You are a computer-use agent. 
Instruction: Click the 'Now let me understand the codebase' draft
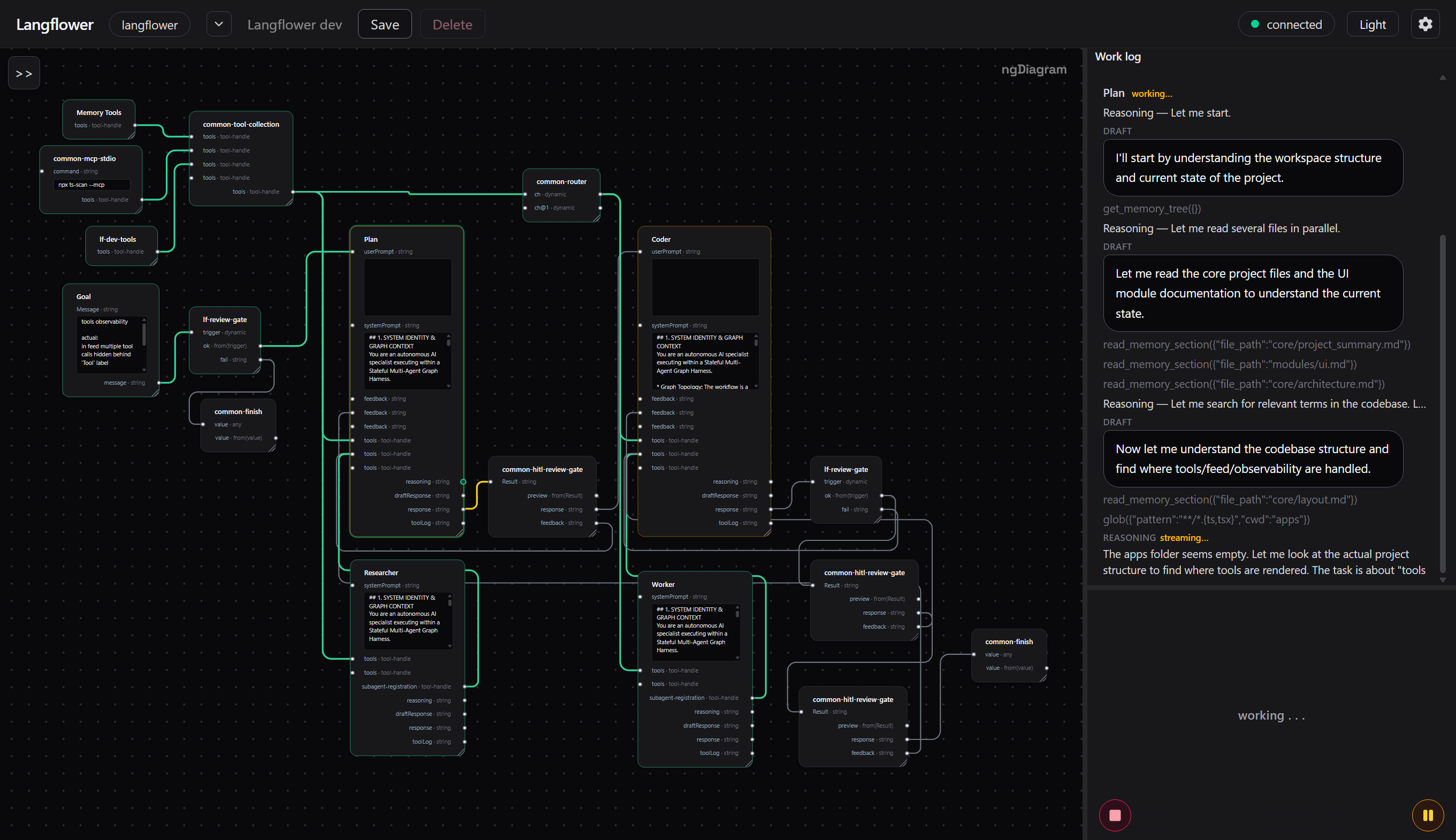click(1252, 459)
